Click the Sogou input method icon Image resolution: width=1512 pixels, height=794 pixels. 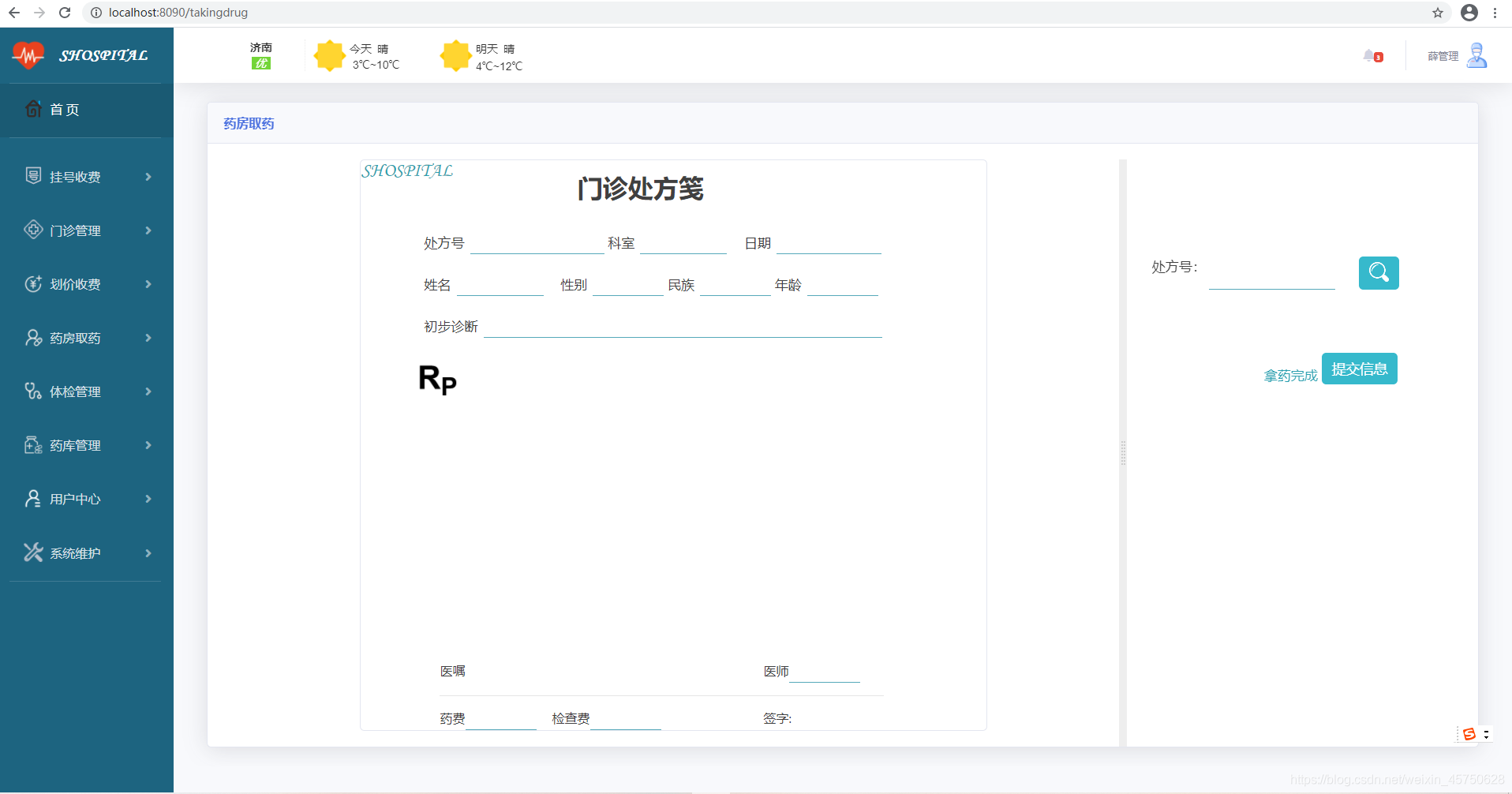[x=1469, y=734]
